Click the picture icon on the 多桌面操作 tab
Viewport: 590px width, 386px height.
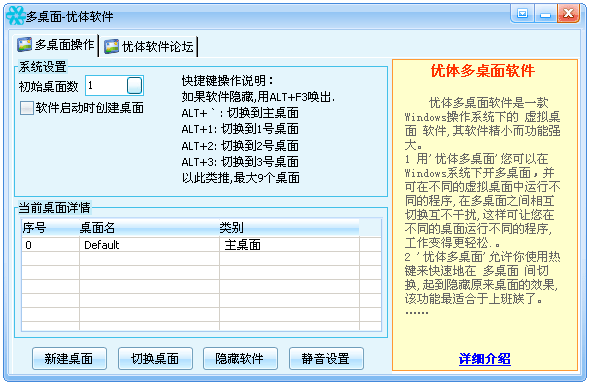[x=24, y=44]
